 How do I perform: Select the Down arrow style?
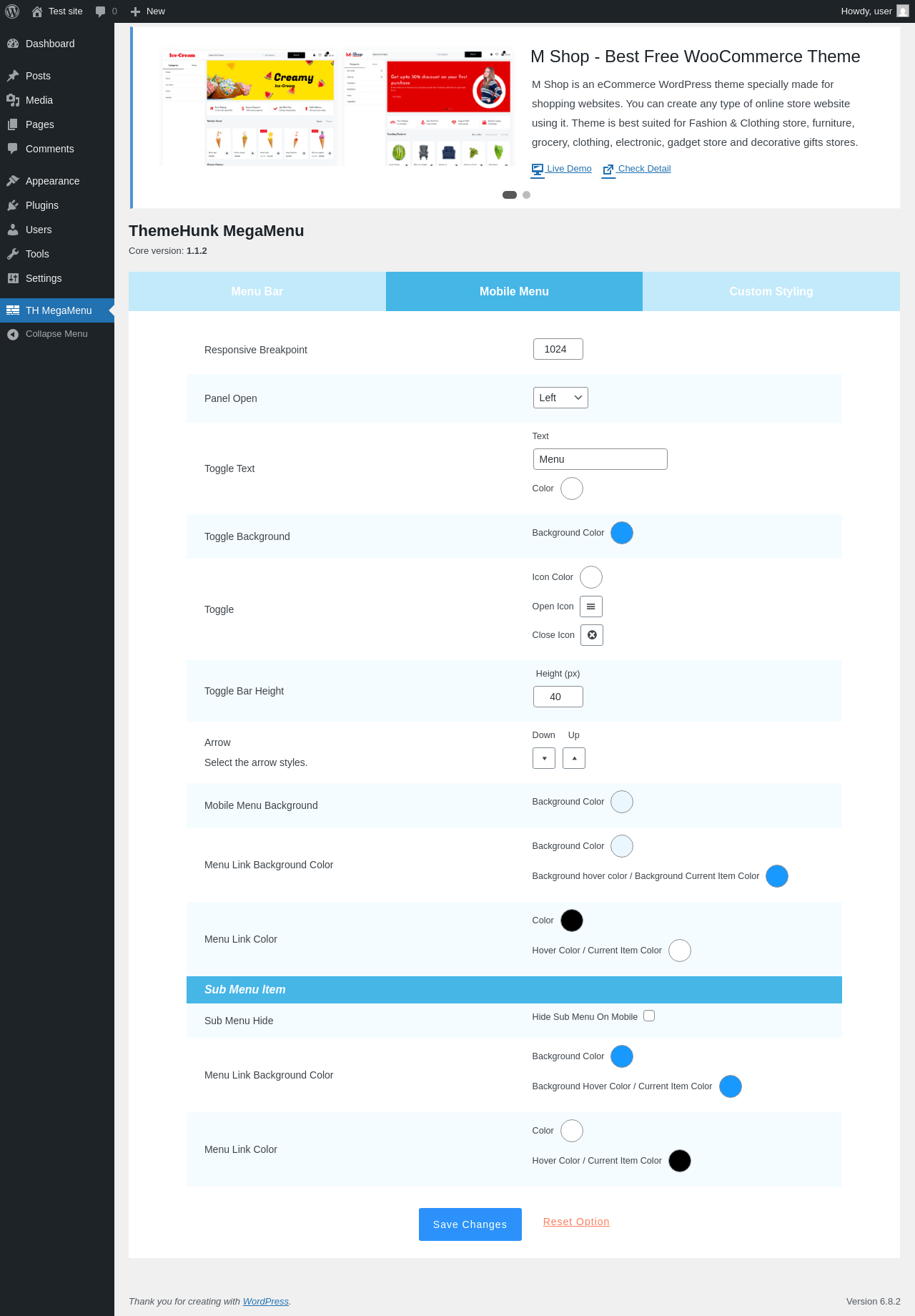[544, 758]
